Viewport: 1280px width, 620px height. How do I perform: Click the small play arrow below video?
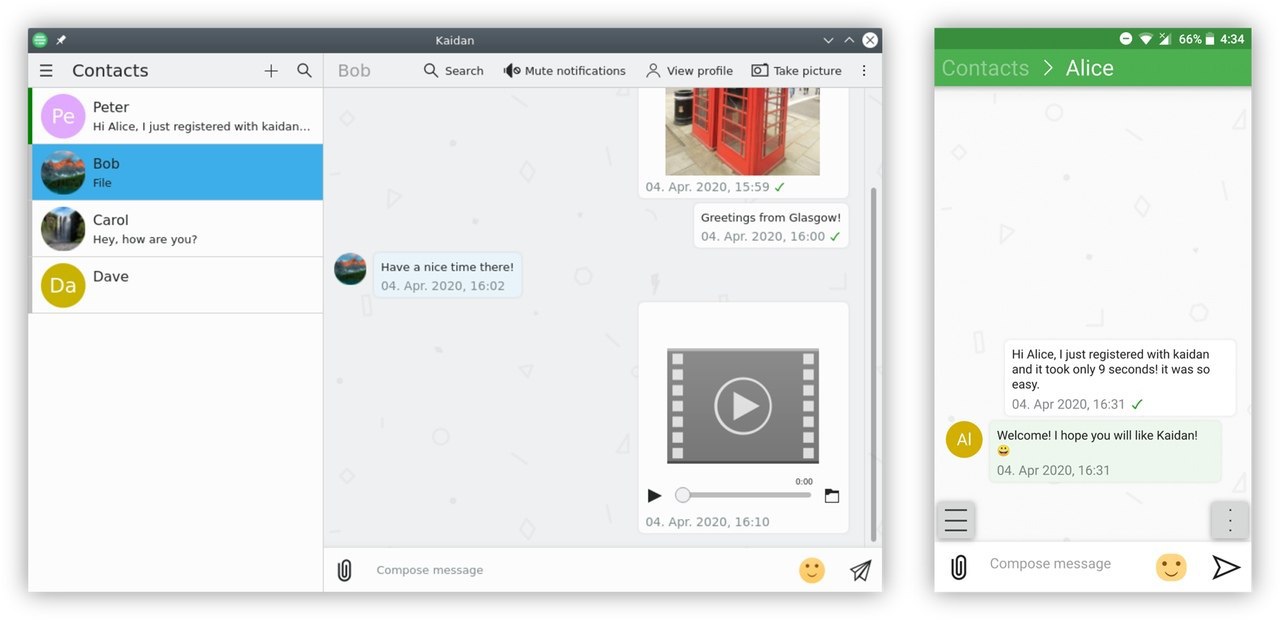[655, 495]
